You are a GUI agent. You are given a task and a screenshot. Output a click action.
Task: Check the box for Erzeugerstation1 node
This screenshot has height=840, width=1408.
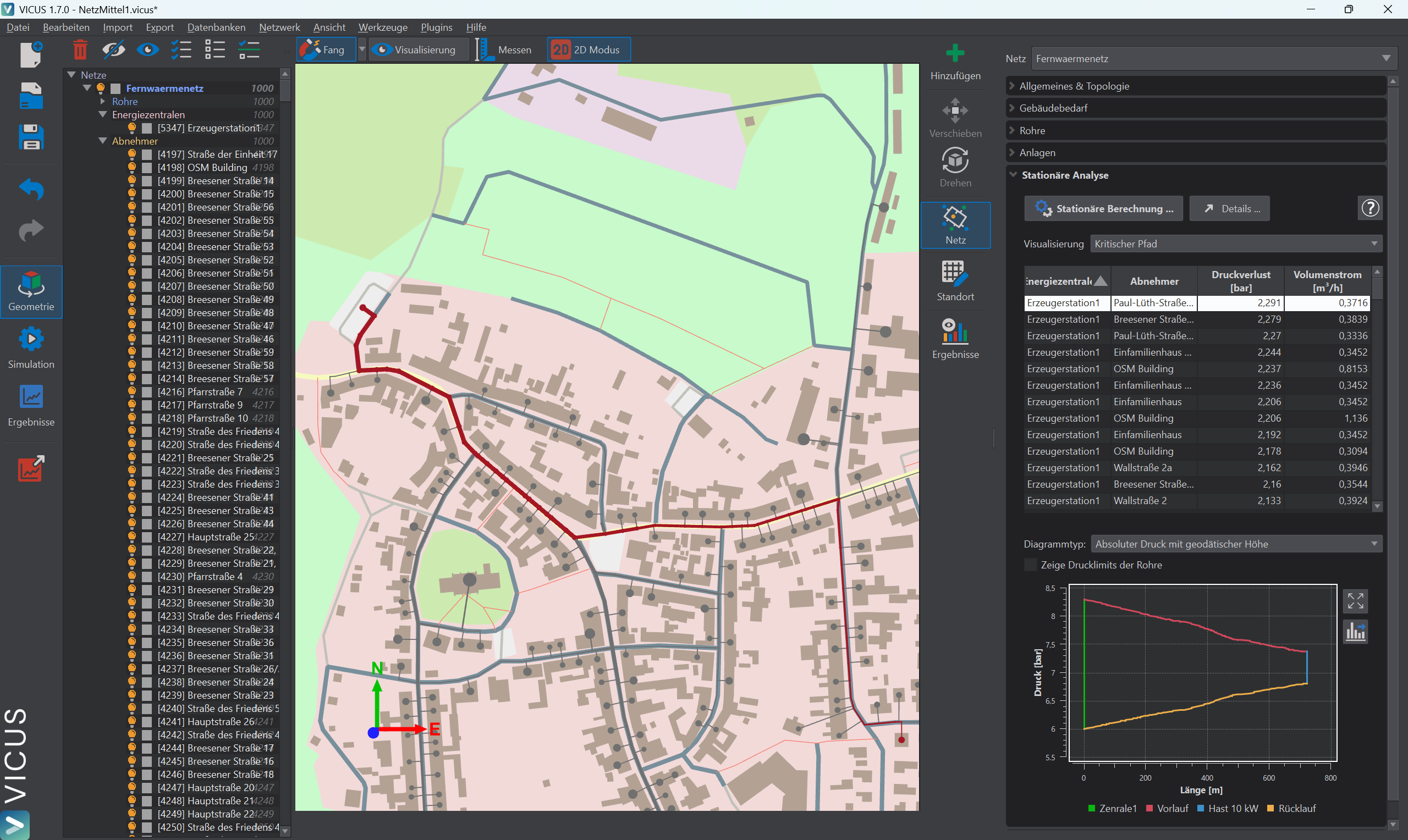147,128
